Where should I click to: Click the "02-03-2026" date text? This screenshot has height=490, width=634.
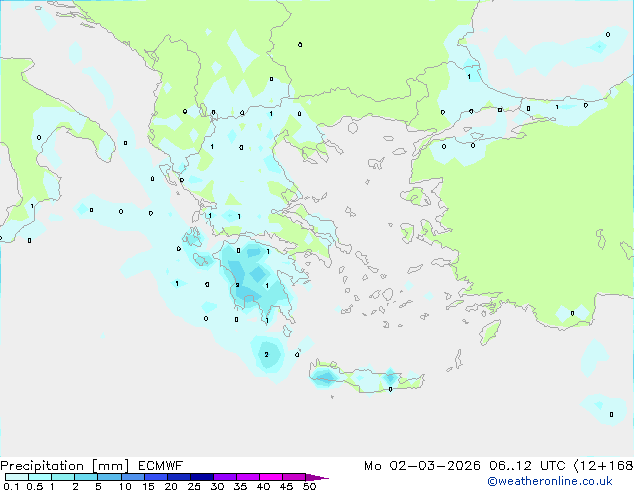(435, 466)
